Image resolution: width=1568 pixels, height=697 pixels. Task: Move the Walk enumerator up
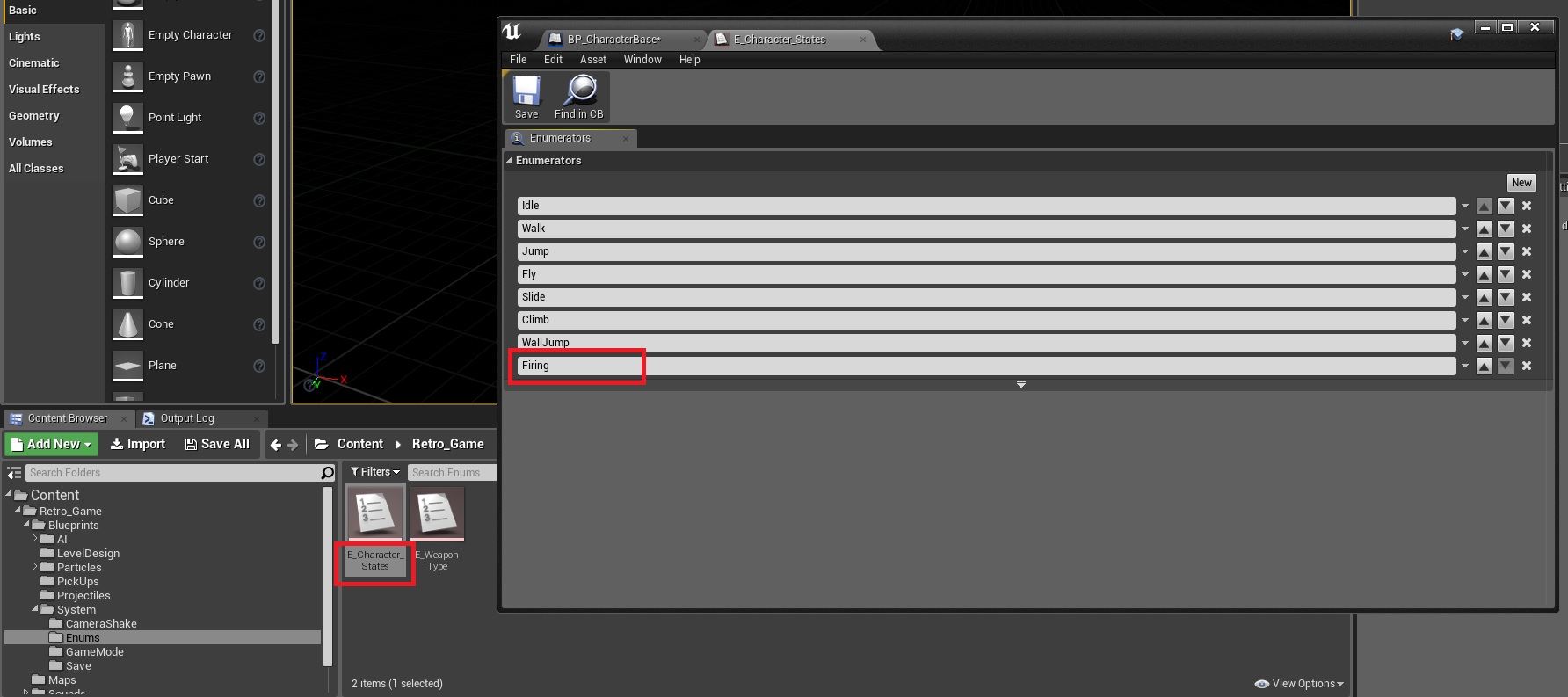click(x=1485, y=229)
